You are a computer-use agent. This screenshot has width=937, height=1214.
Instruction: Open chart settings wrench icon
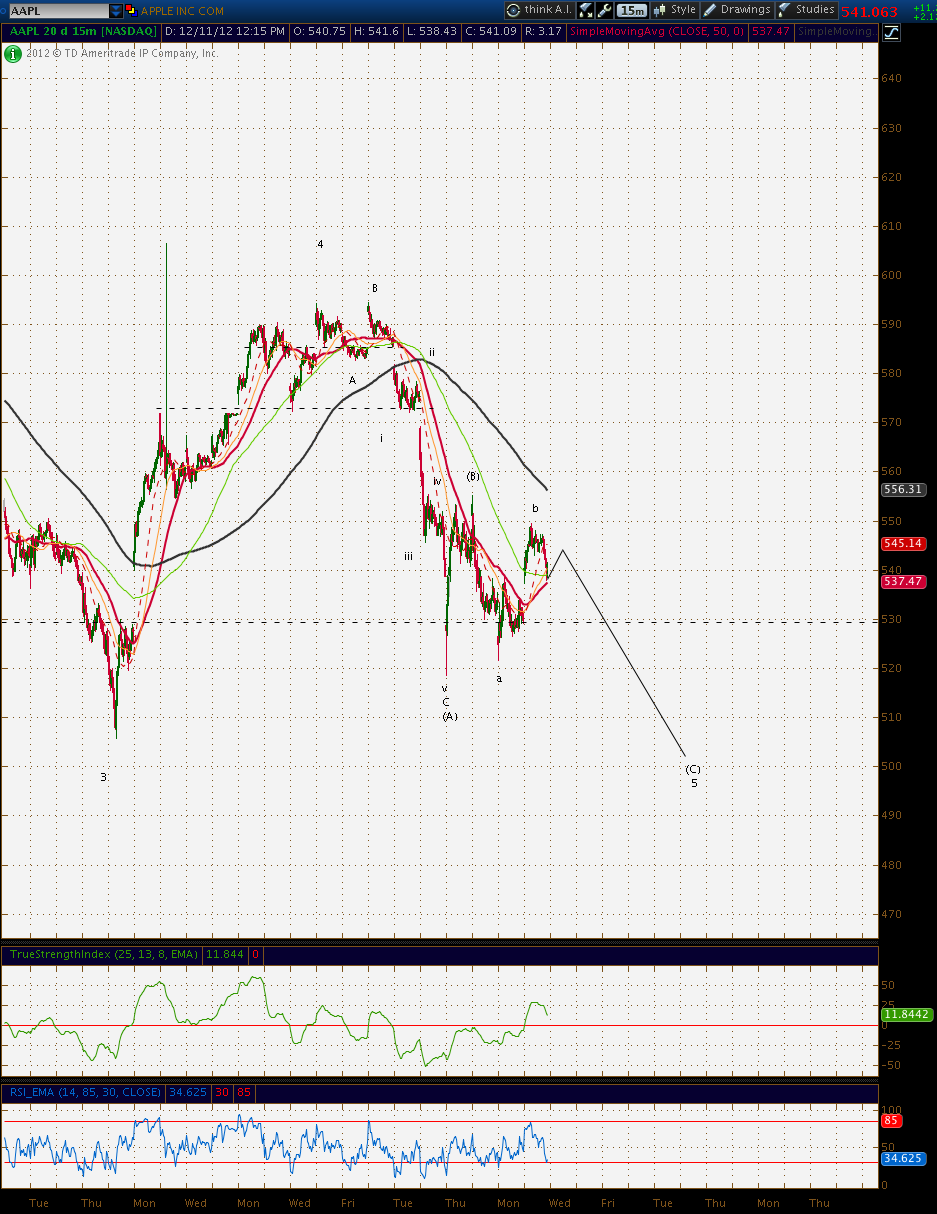604,10
